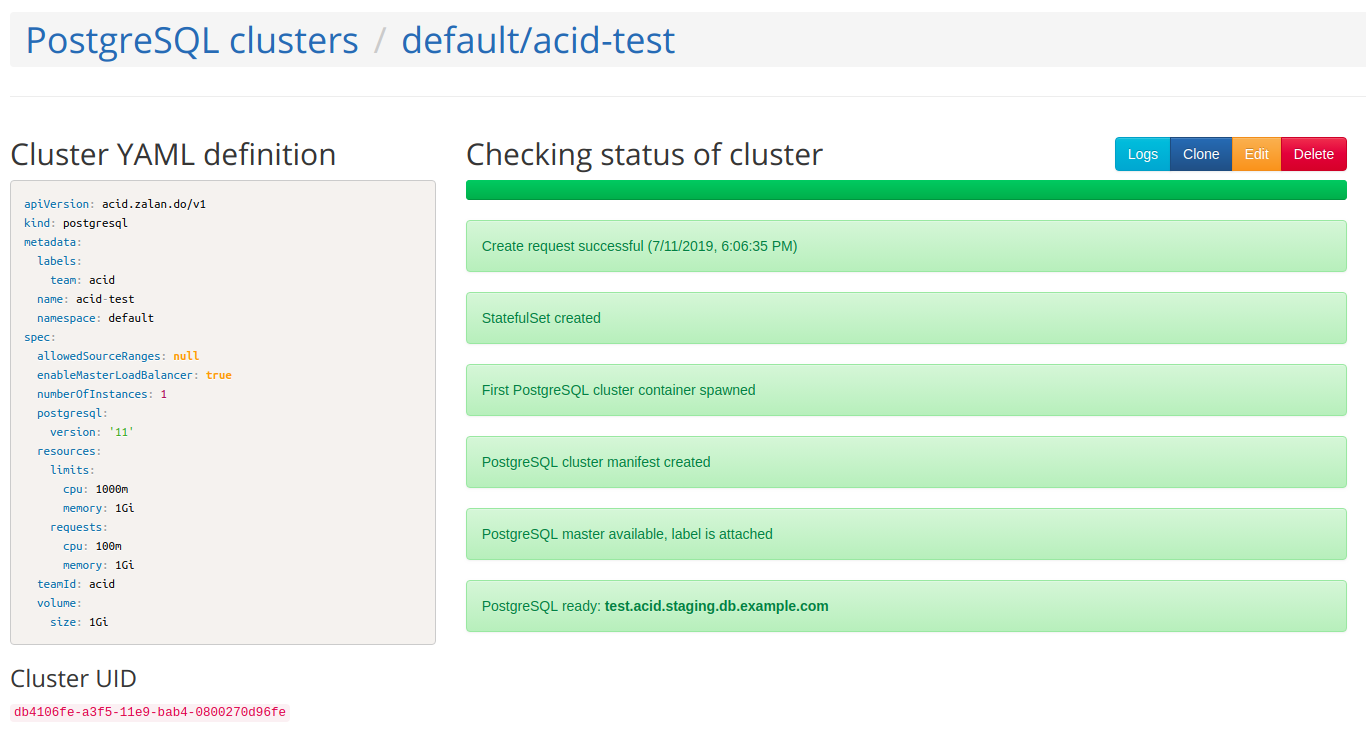Delete the acid-test cluster
The width and height of the screenshot is (1366, 738).
click(x=1312, y=153)
